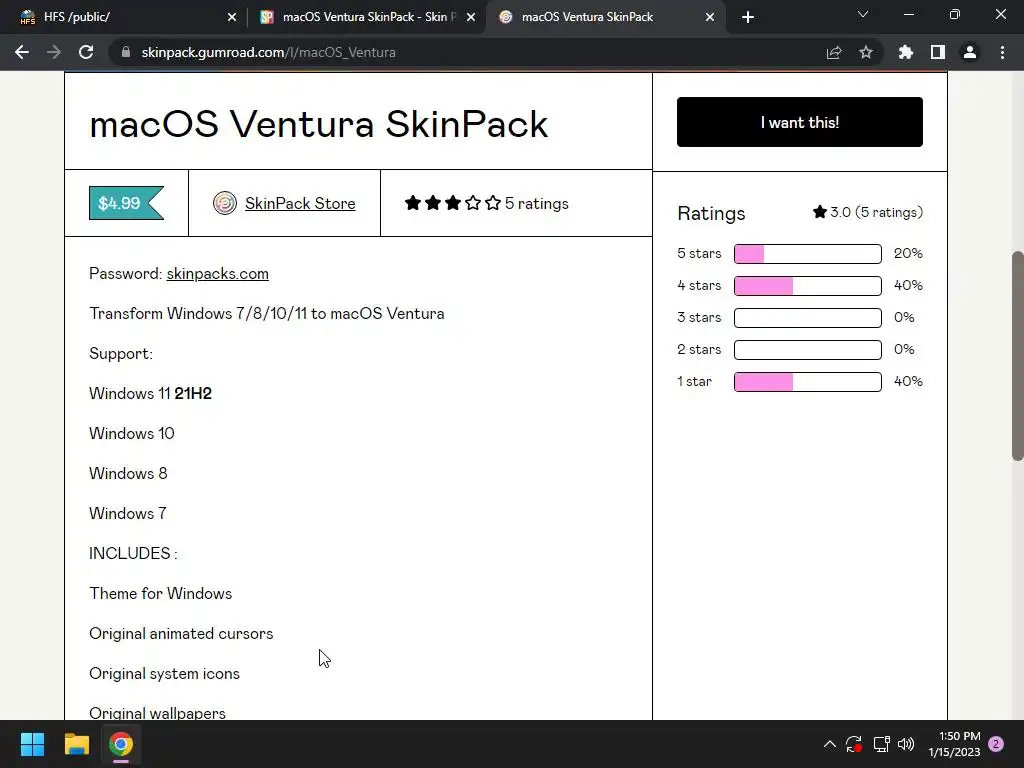Open the Extensions puzzle icon
Screen dimensions: 1024x768
point(906,52)
